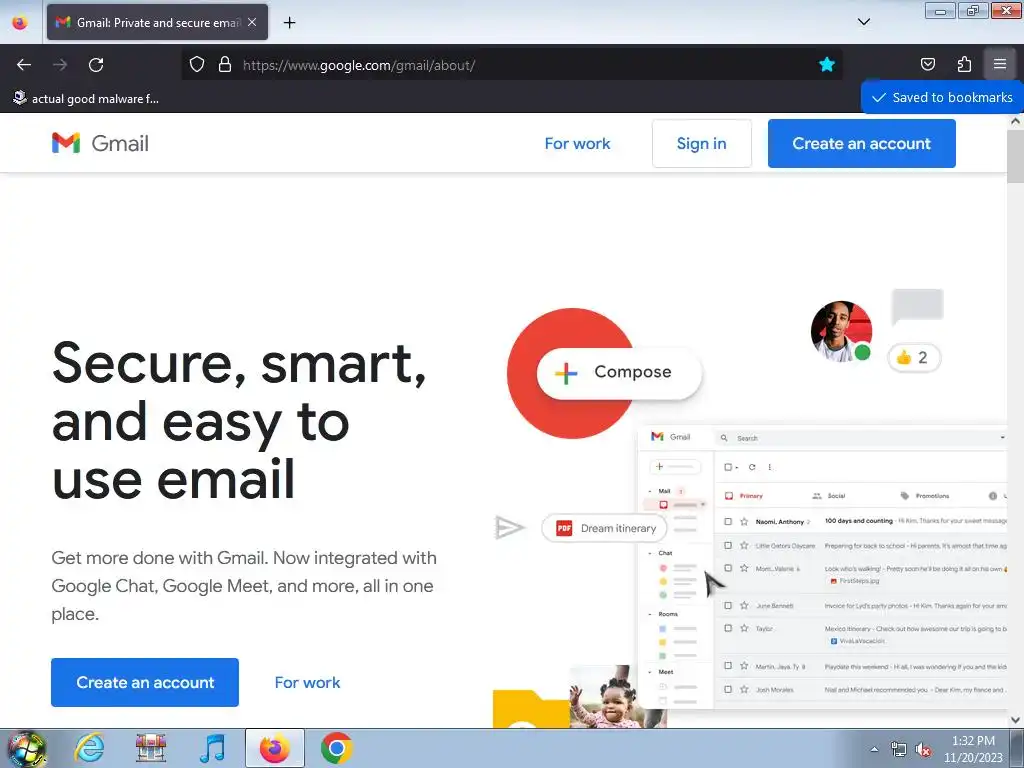Click the Sign in button
The height and width of the screenshot is (768, 1024).
tap(701, 143)
